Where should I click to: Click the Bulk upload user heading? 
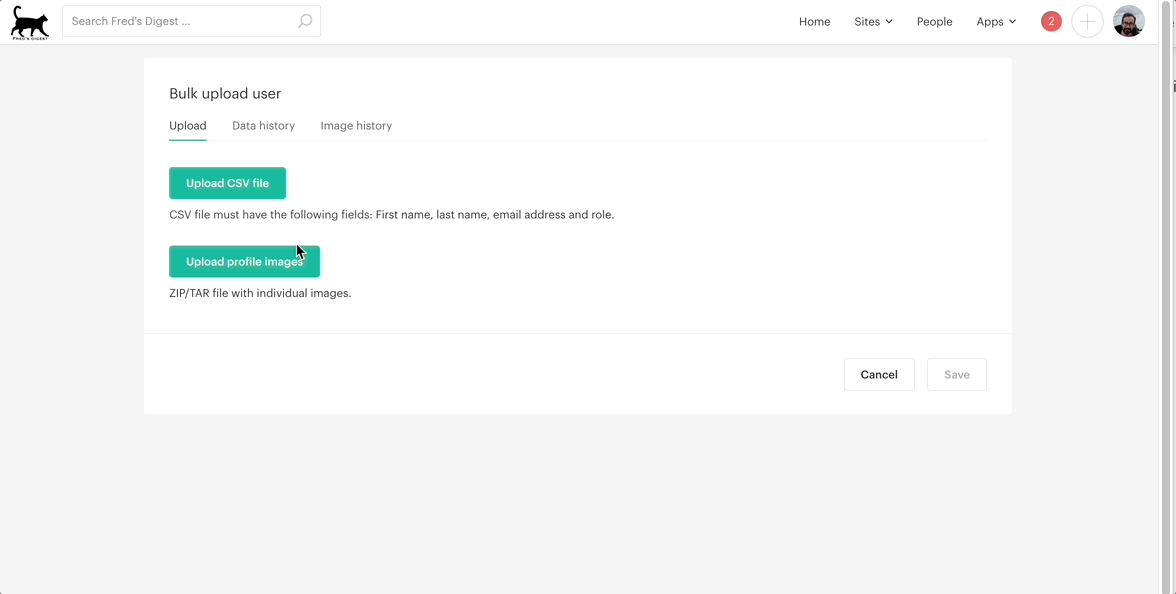pos(225,94)
